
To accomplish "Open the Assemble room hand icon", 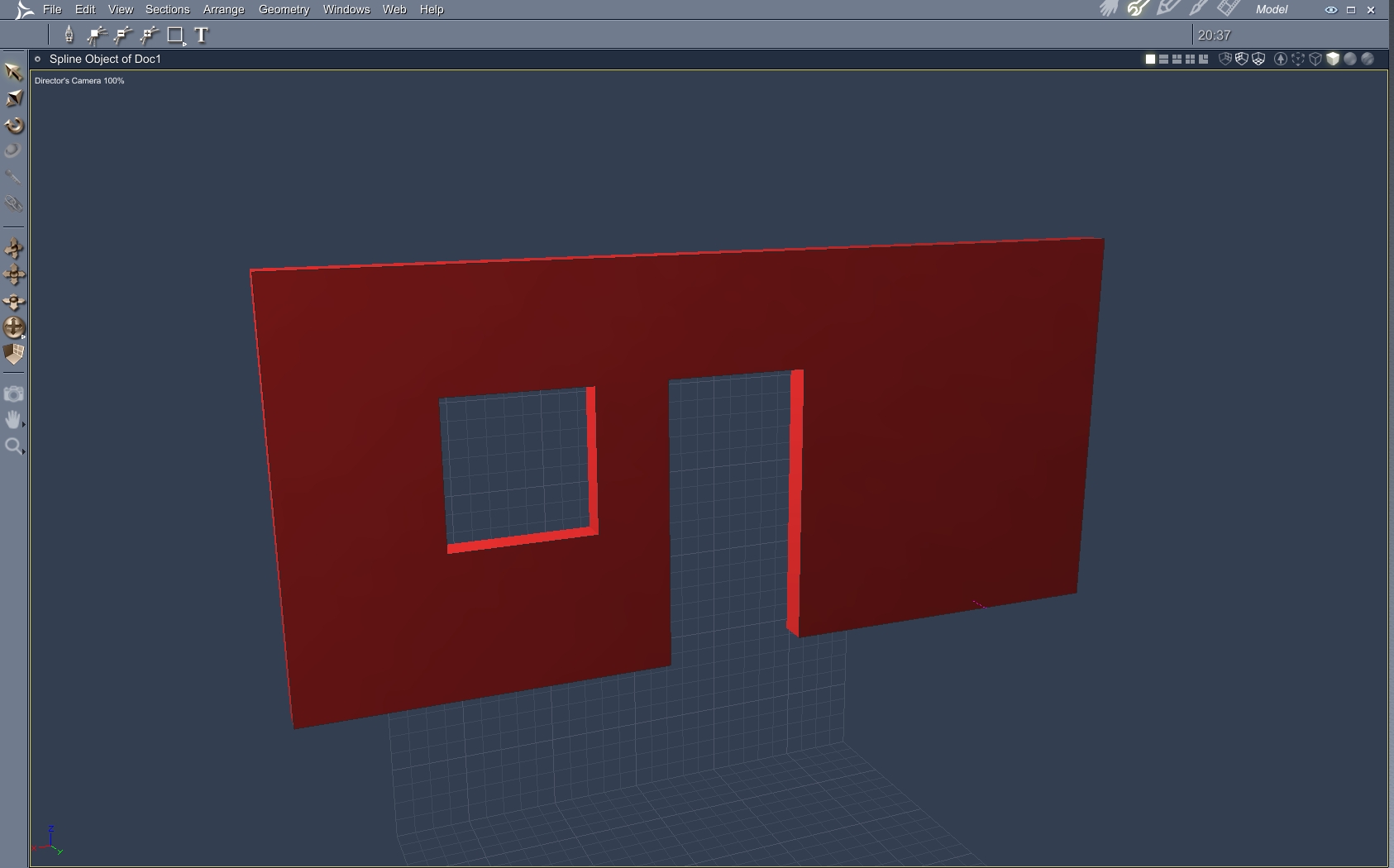I will point(1109,9).
